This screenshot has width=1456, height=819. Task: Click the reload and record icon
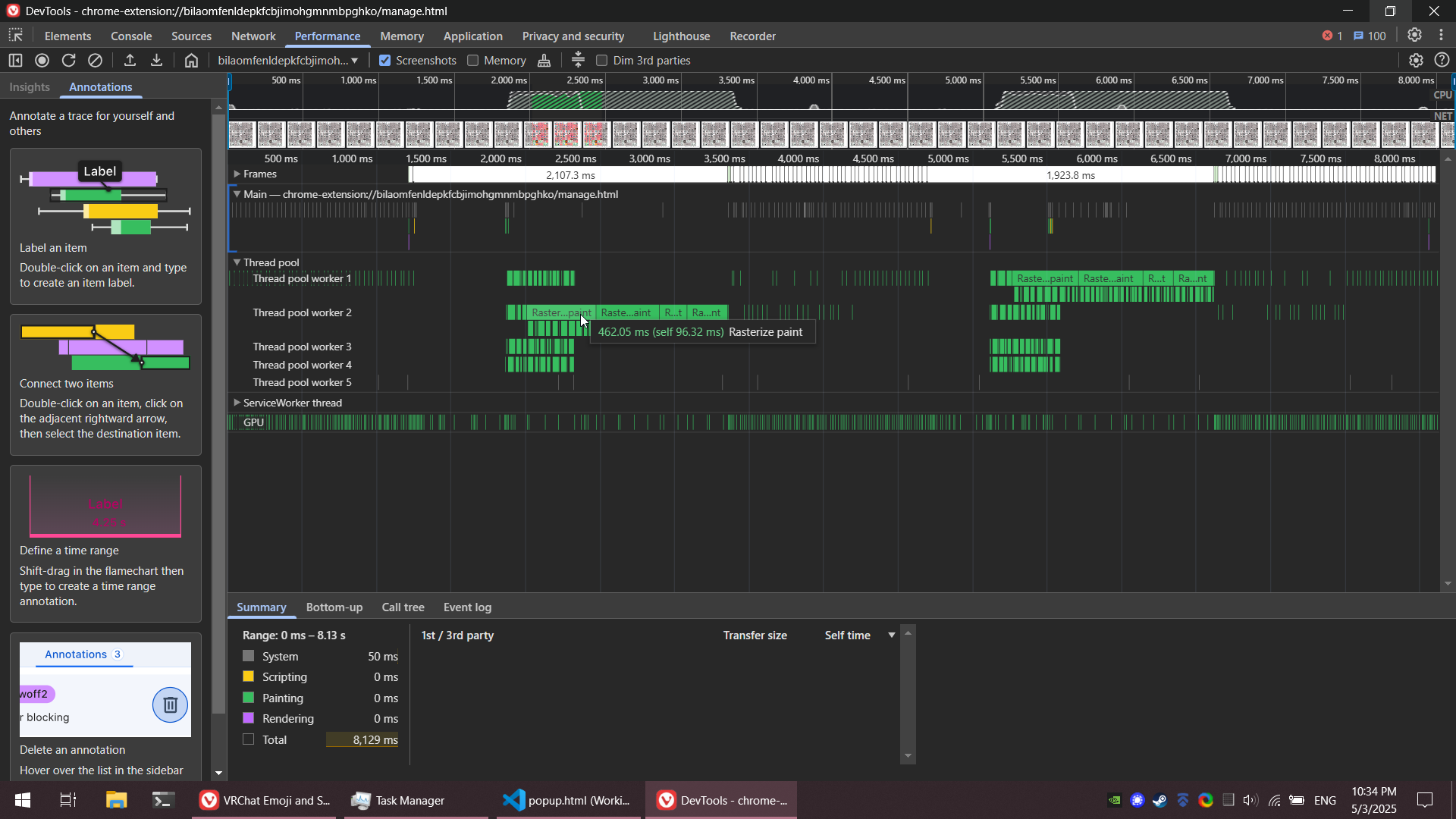point(69,61)
